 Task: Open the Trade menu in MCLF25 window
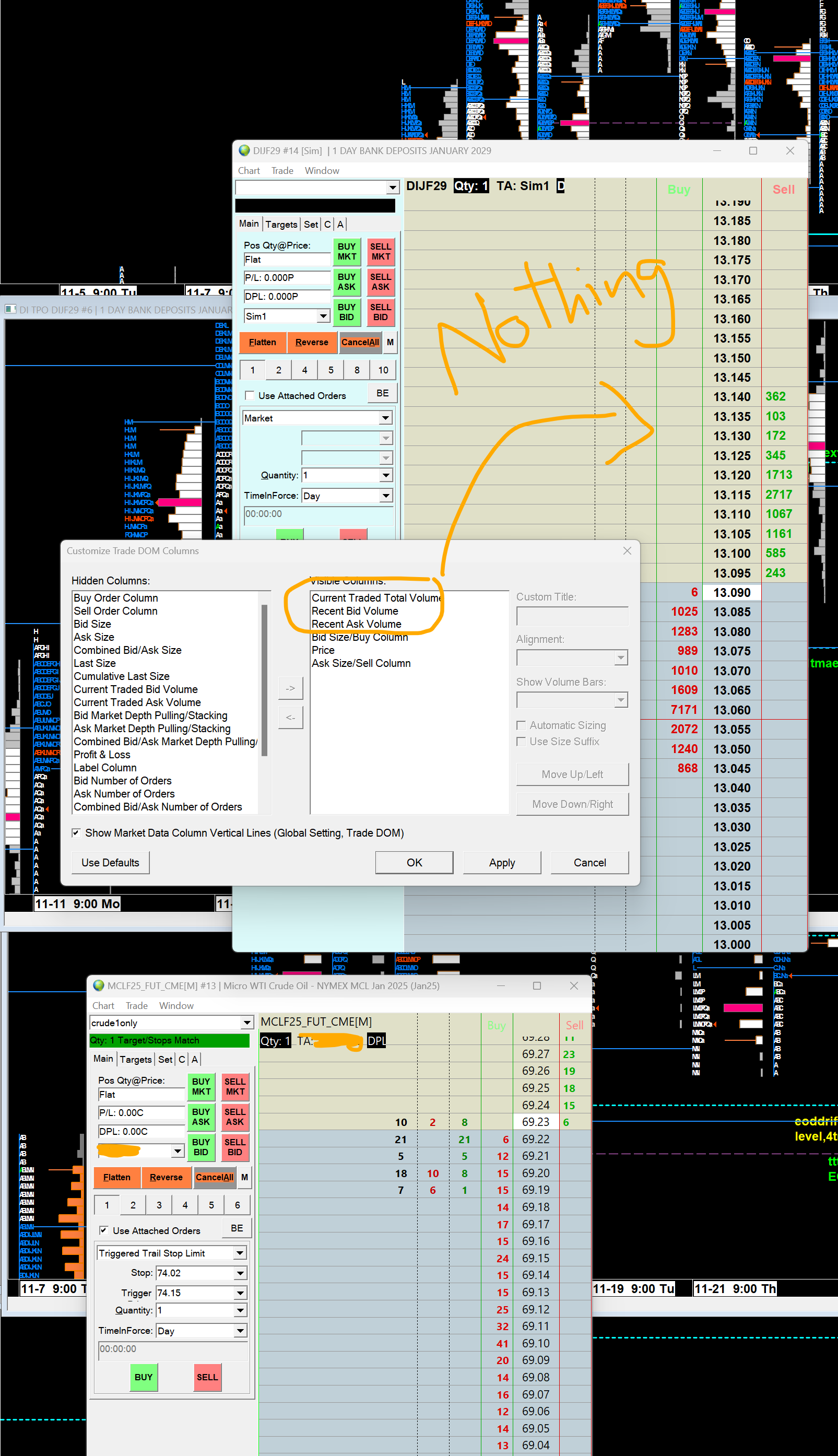coord(136,1005)
